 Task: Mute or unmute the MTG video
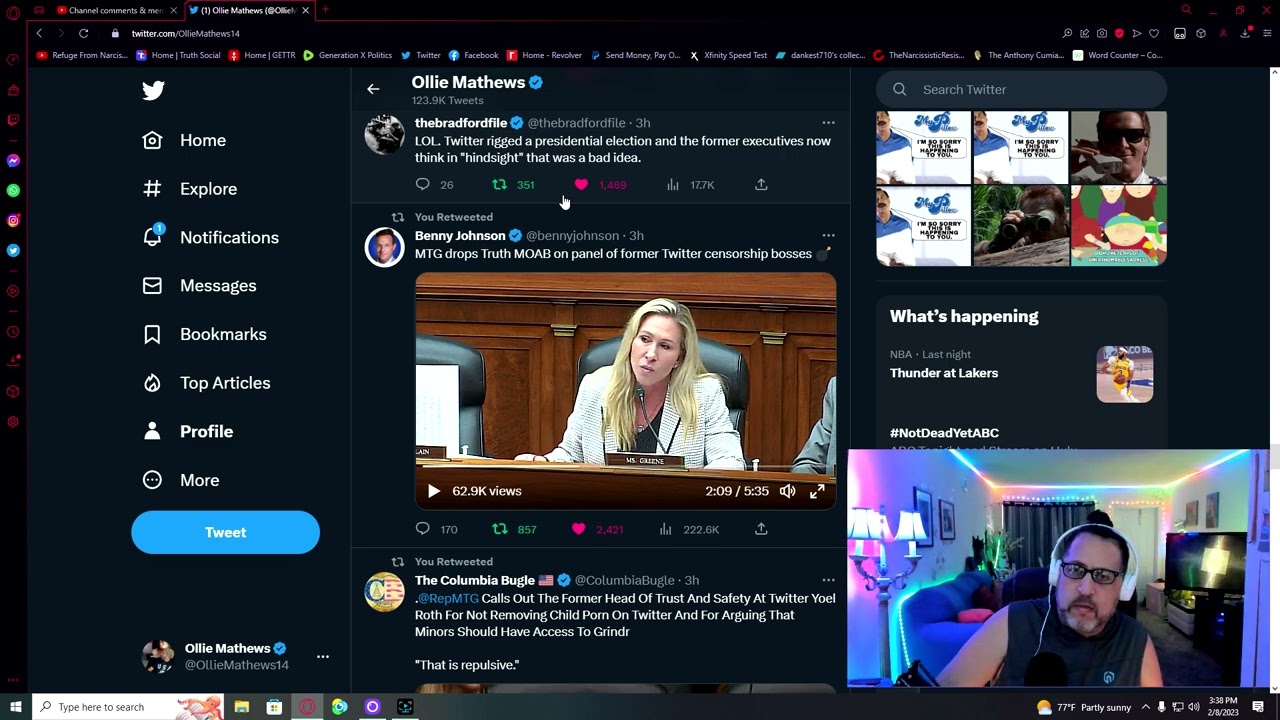pos(788,491)
